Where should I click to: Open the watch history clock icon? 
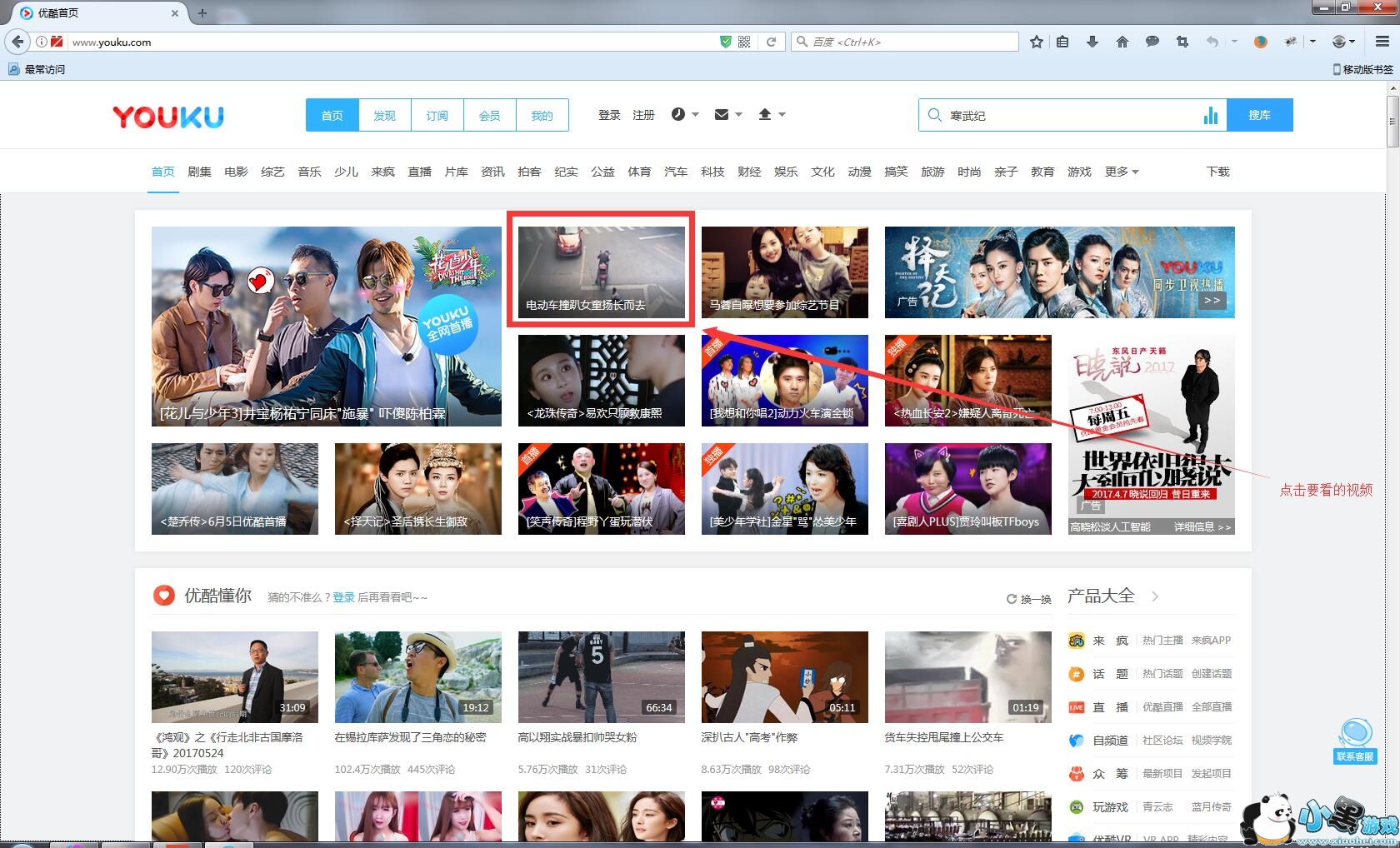[678, 115]
